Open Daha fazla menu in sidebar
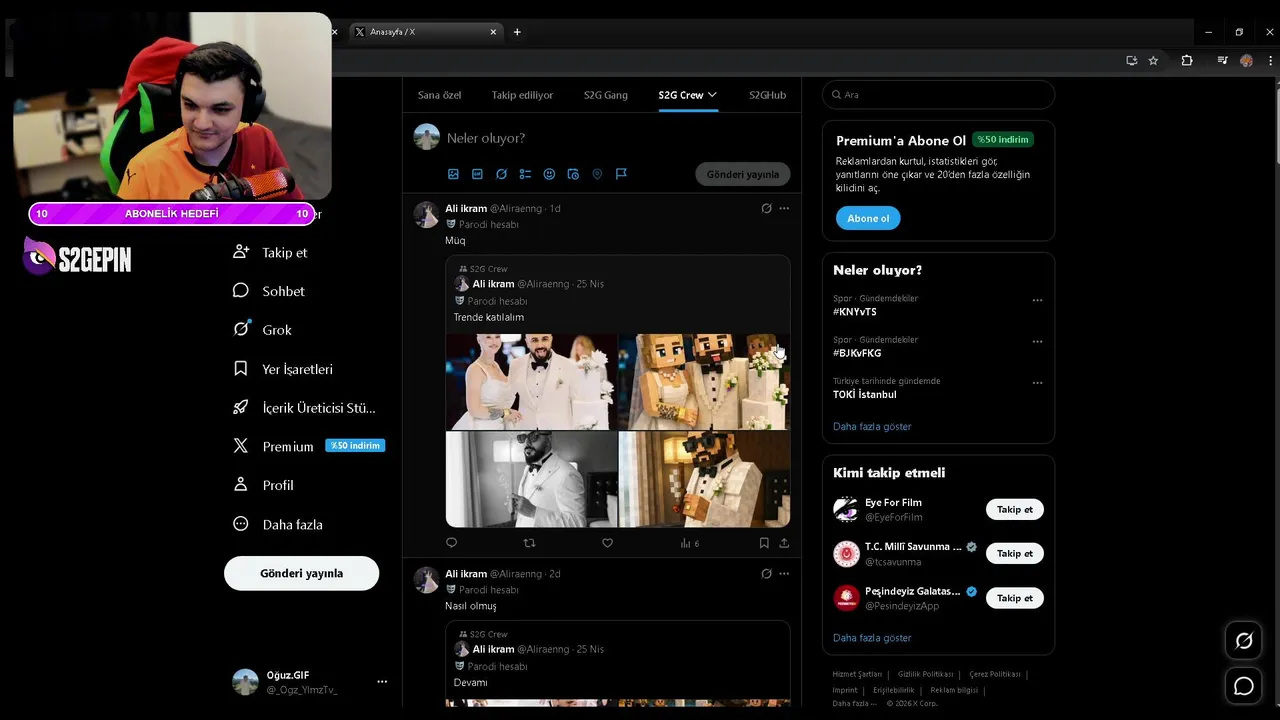Viewport: 1280px width, 720px height. tap(277, 524)
